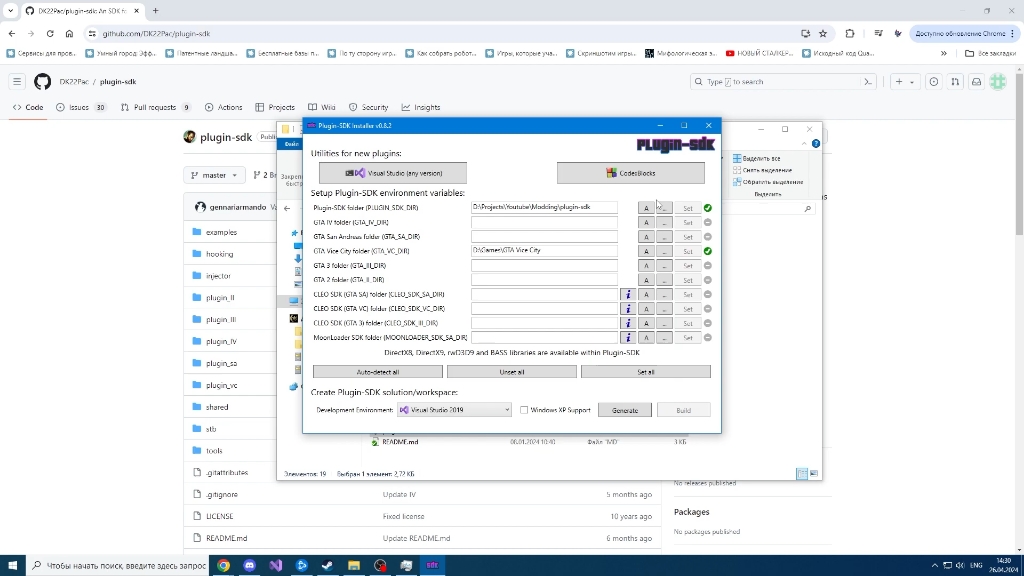Click Explorer back arrow
Screen dimensions: 1024x576
coord(287,208)
